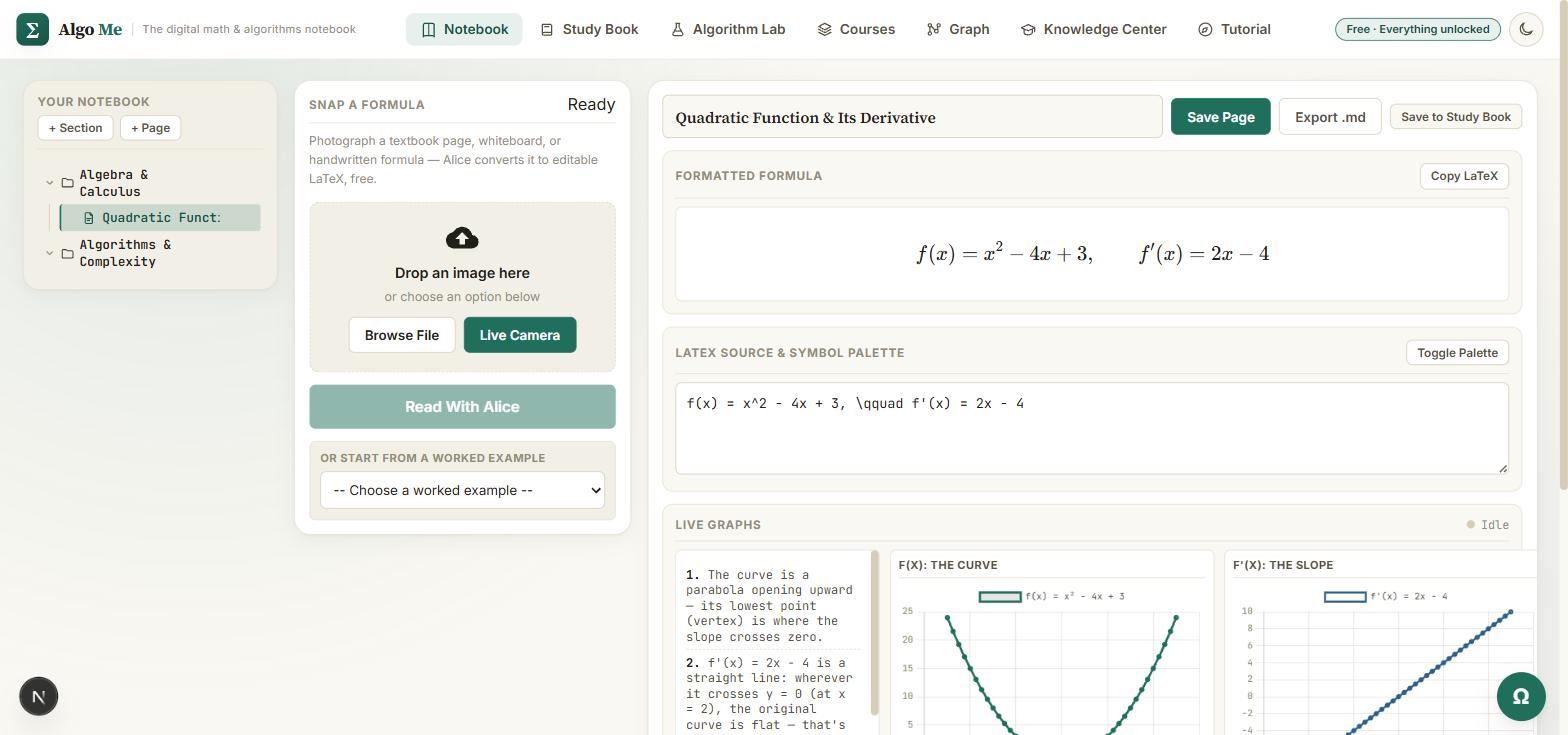Open the Tutorial tab
The height and width of the screenshot is (735, 1568).
(x=1234, y=29)
